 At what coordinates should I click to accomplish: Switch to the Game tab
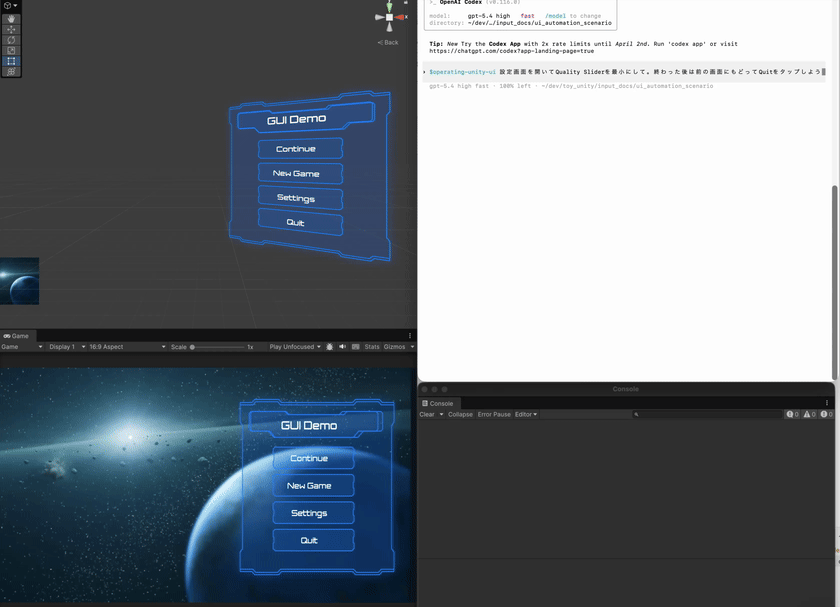[17, 336]
